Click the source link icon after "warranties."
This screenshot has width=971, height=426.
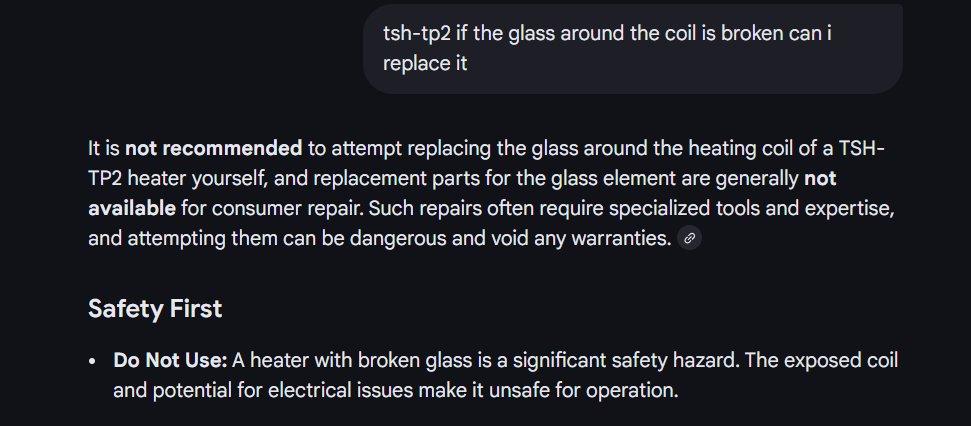(x=690, y=239)
